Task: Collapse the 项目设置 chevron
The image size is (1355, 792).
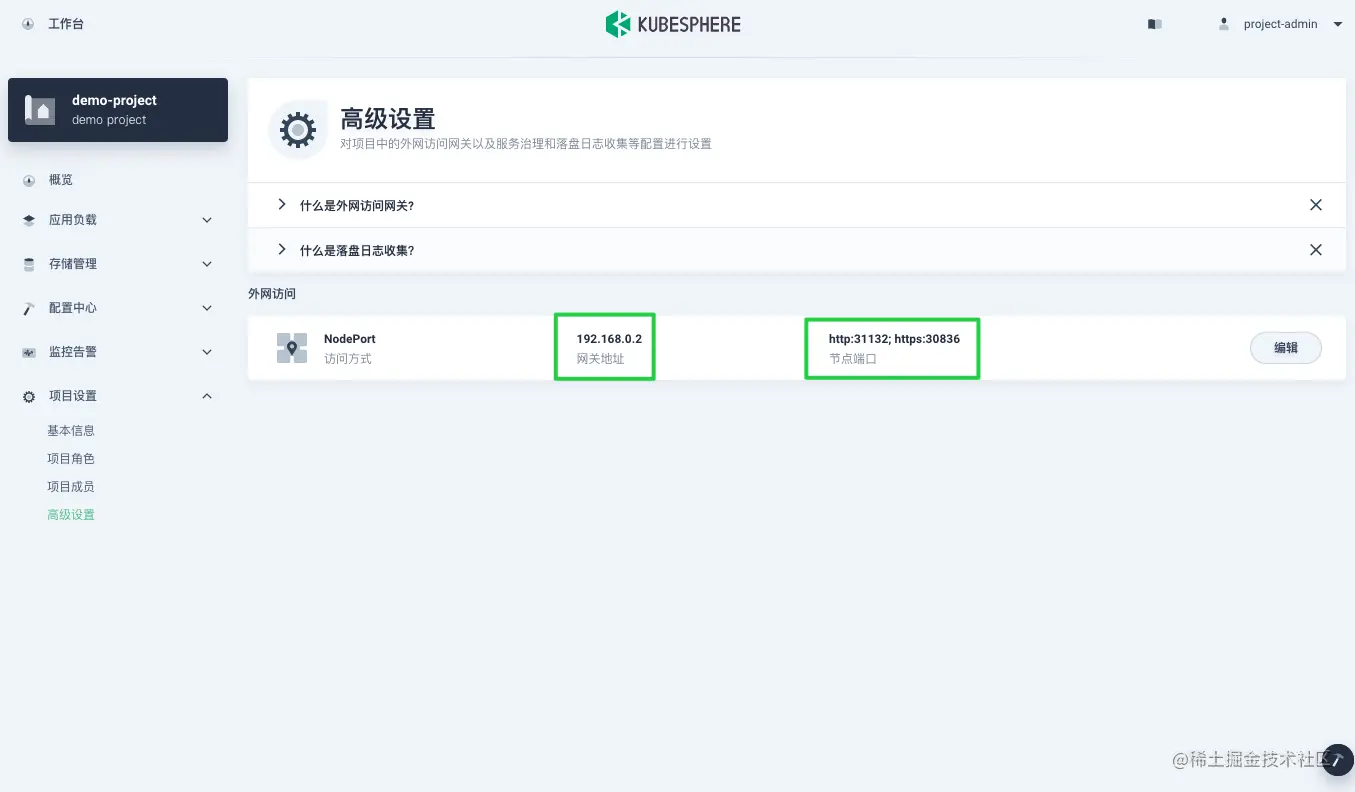Action: click(x=207, y=396)
